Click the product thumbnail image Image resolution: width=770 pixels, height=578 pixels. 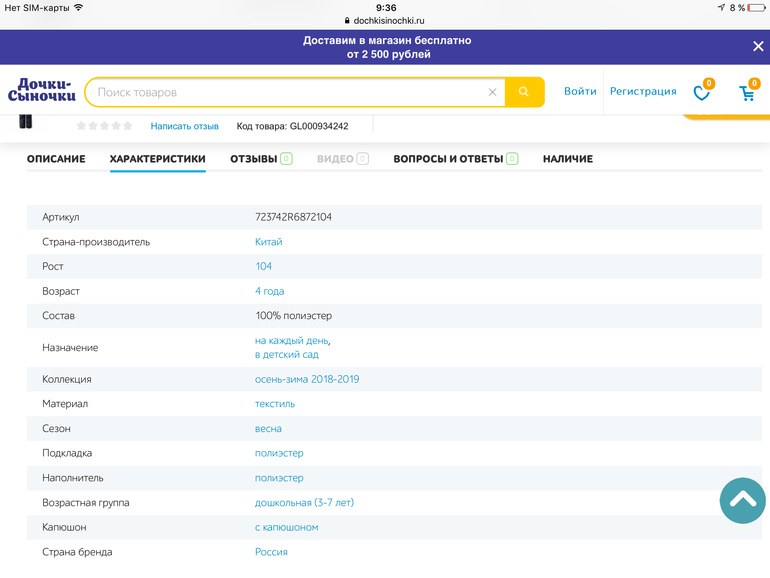tap(26, 122)
